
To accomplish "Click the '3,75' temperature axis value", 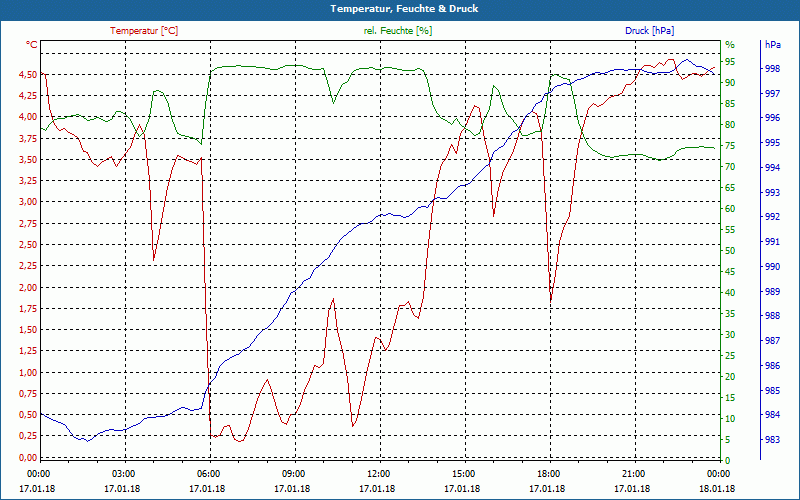I will pos(28,138).
